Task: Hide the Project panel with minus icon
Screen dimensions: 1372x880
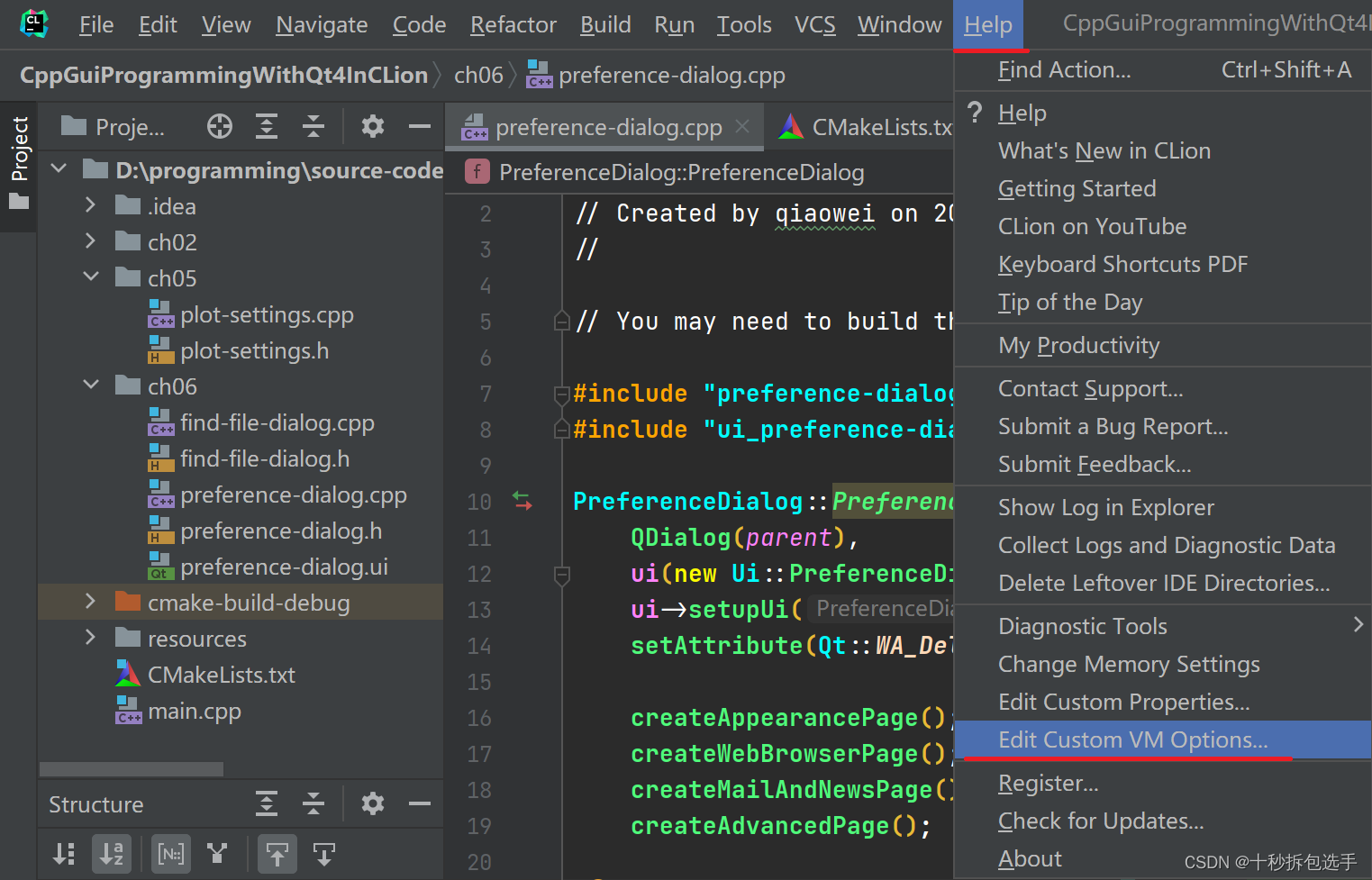Action: point(420,127)
